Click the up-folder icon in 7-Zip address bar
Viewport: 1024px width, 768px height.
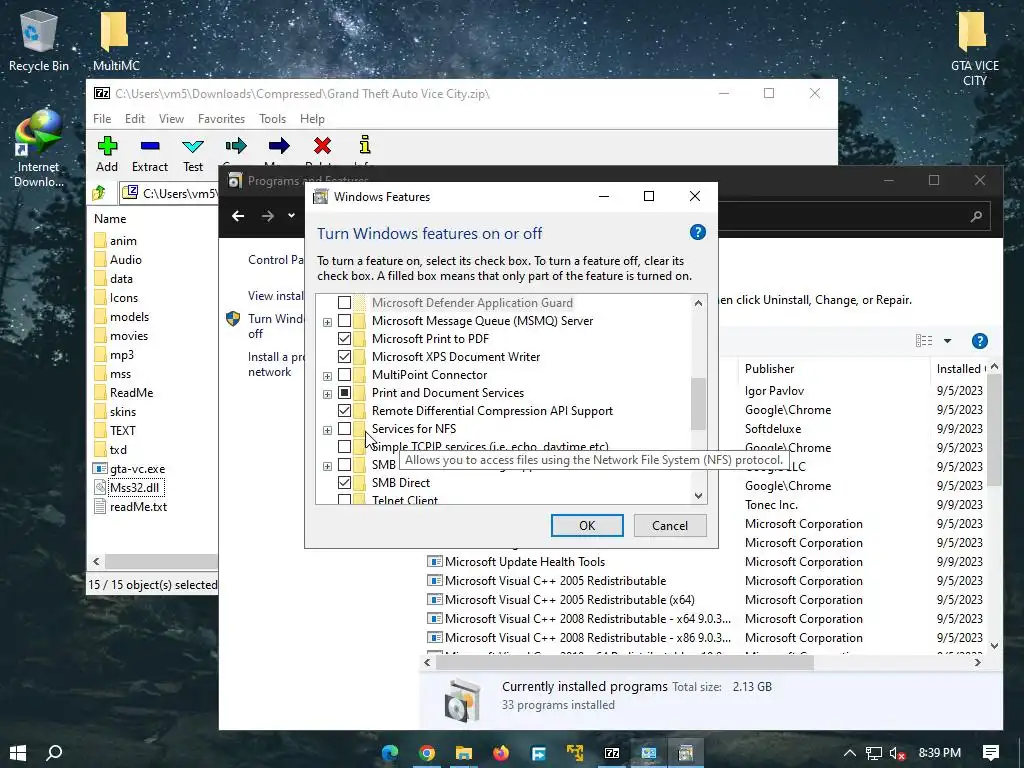click(99, 193)
